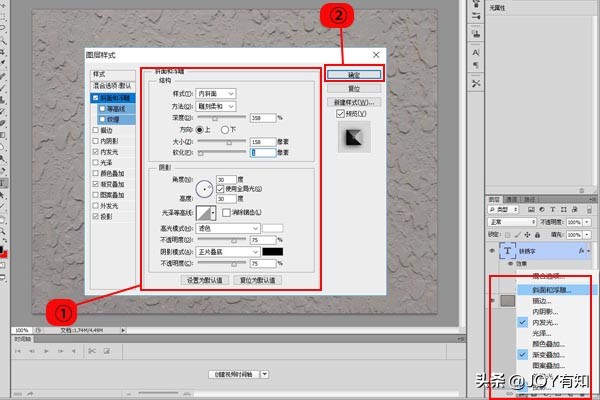Click the 角度 angle value field
600x400 pixels.
coord(226,179)
